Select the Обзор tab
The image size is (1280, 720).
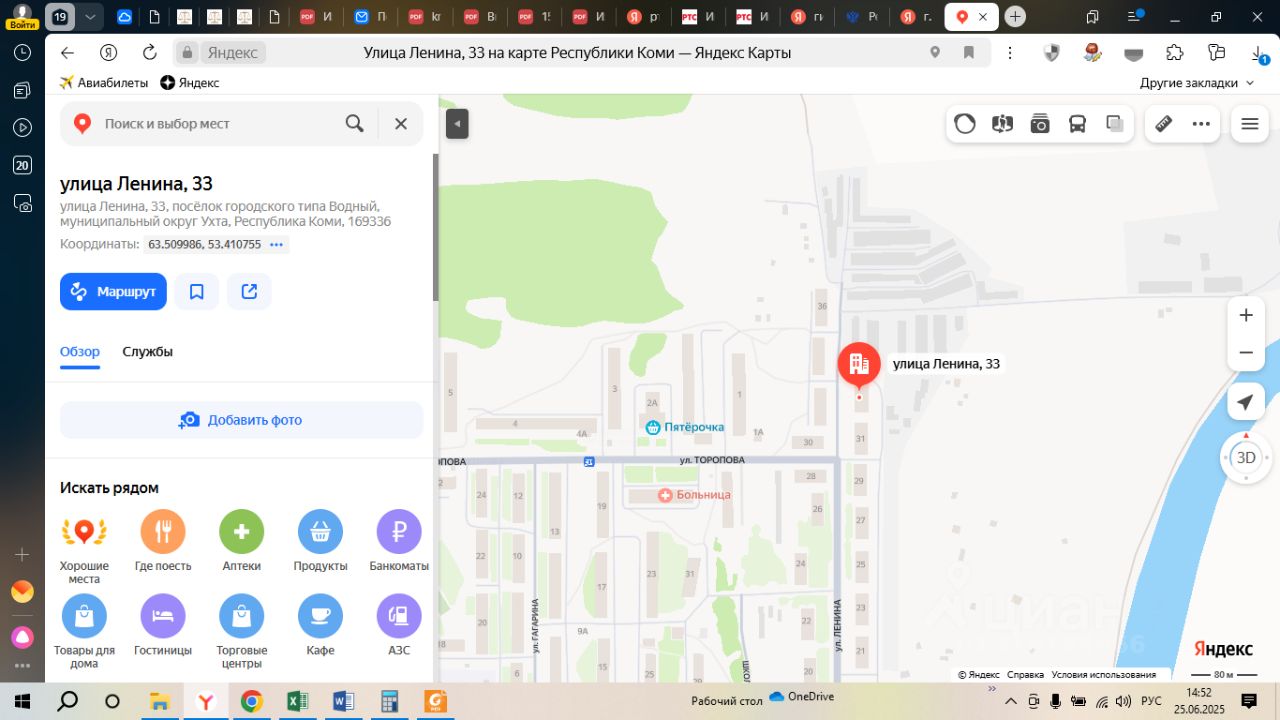click(x=80, y=352)
